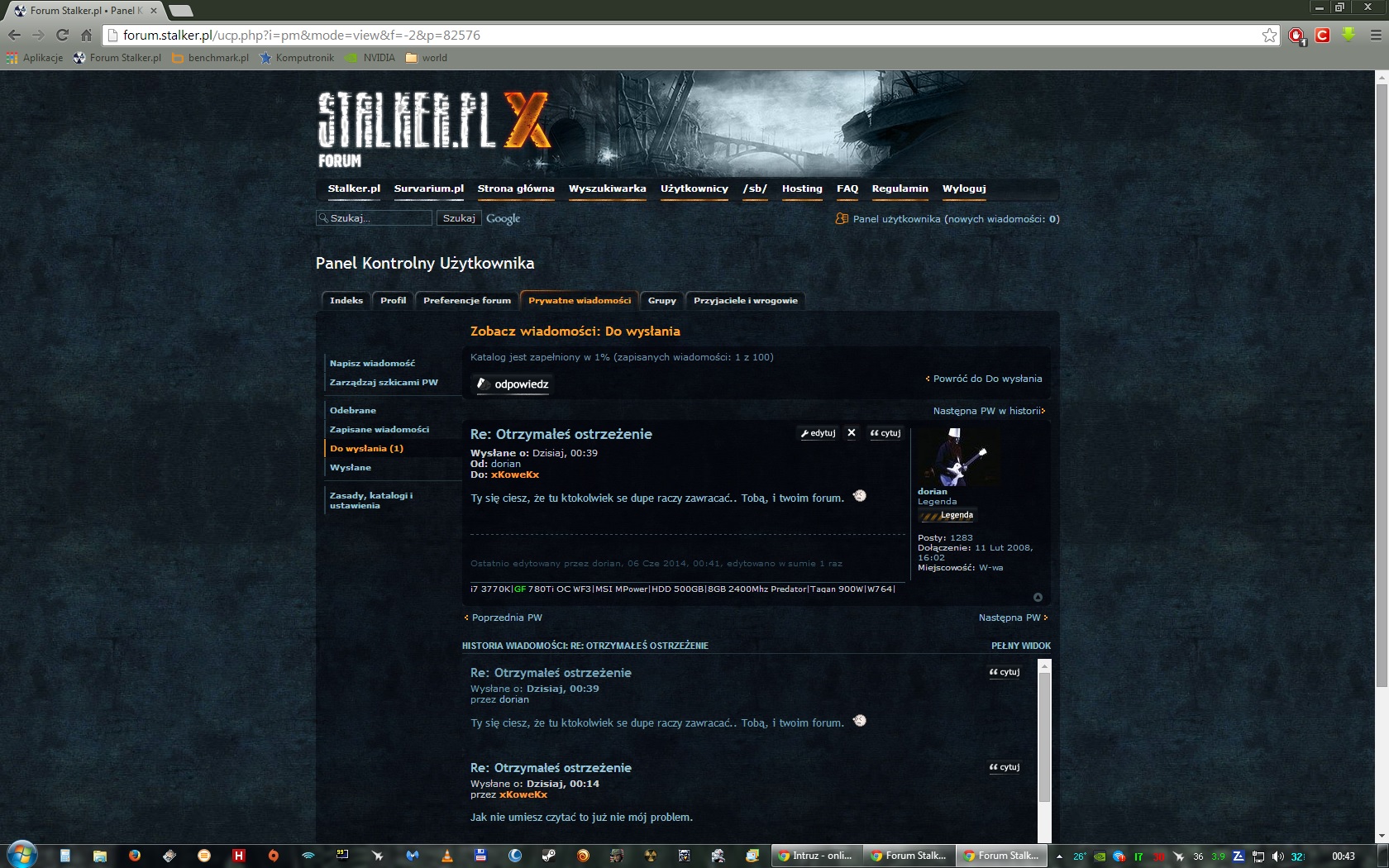Viewport: 1389px width, 868px height.
Task: Delete the message with the X icon
Action: click(851, 432)
